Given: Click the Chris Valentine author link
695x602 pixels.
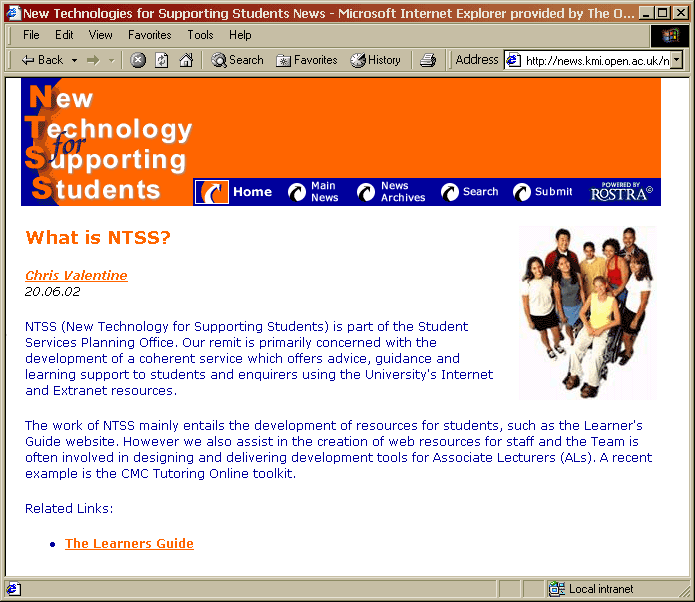Looking at the screenshot, I should point(76,275).
